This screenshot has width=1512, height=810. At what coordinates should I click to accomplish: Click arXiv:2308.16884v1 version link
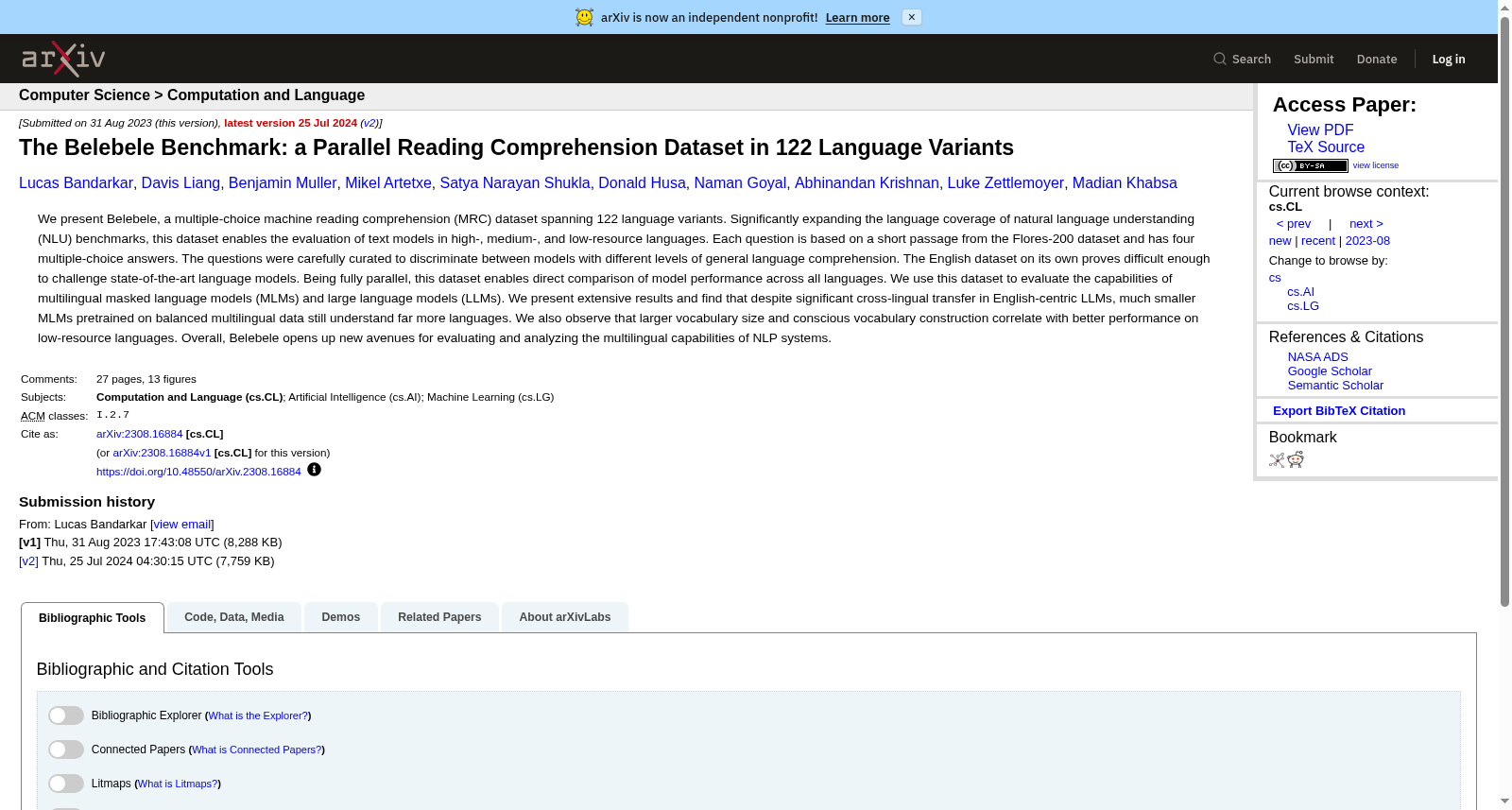pos(162,453)
